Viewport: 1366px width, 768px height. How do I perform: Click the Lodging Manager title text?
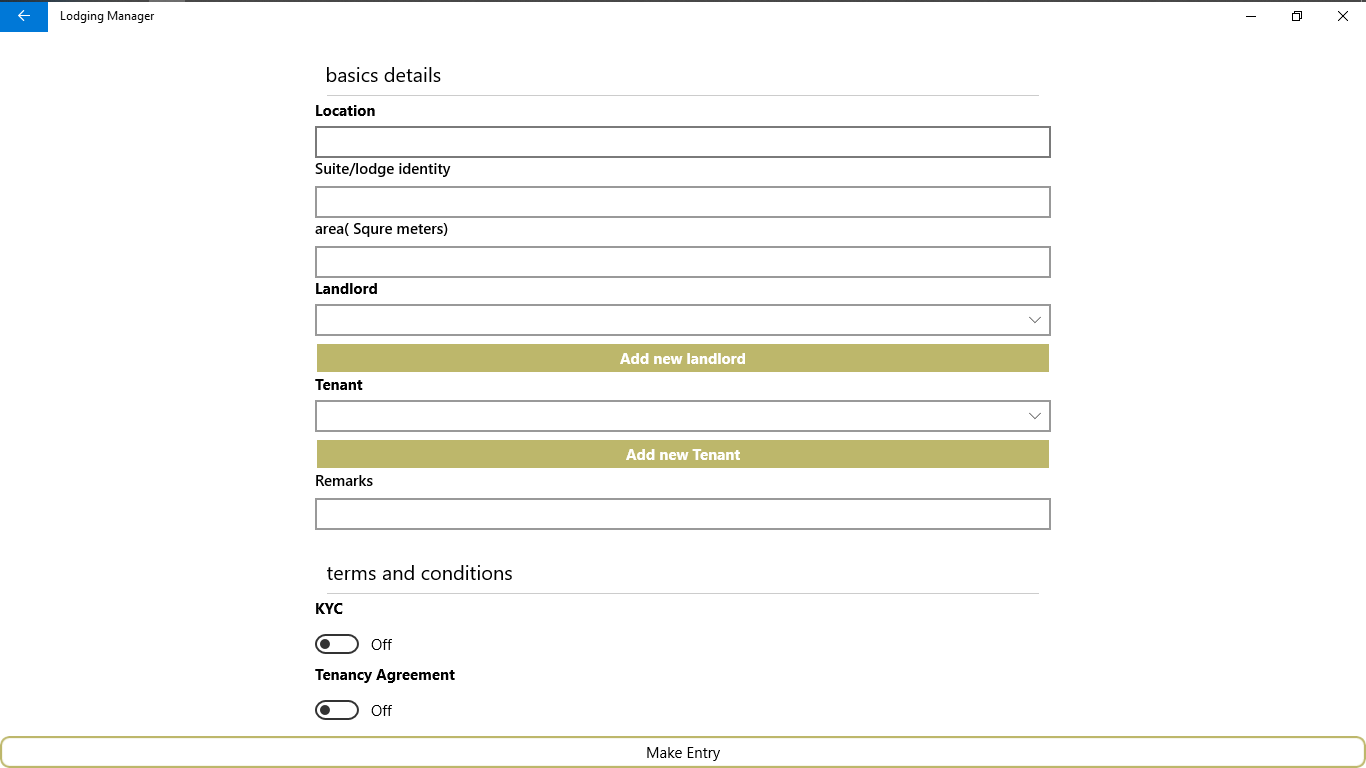click(x=107, y=16)
